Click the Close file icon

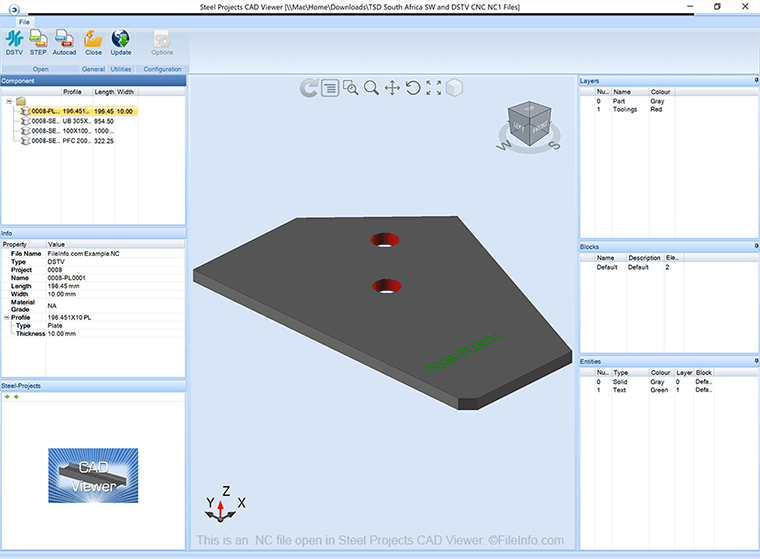pos(93,43)
